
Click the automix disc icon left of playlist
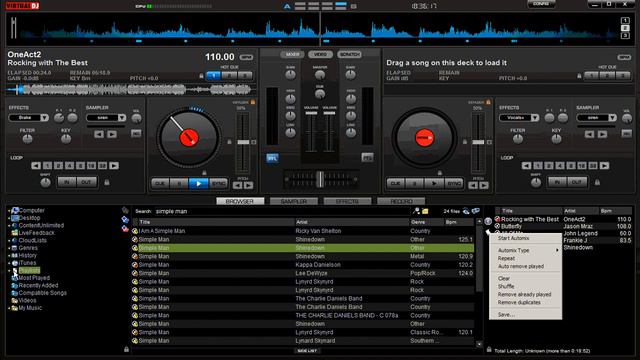coord(488,222)
